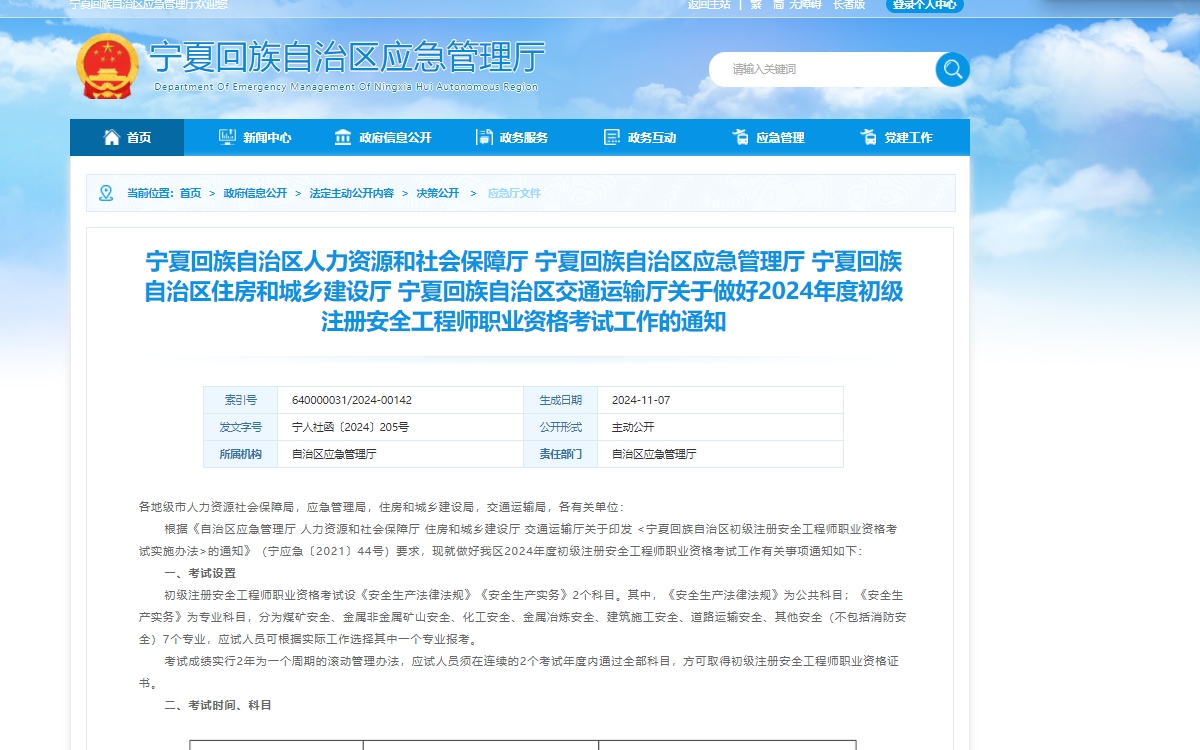Switch to traditional Chinese with 繁
Viewport: 1200px width, 750px height.
(756, 6)
